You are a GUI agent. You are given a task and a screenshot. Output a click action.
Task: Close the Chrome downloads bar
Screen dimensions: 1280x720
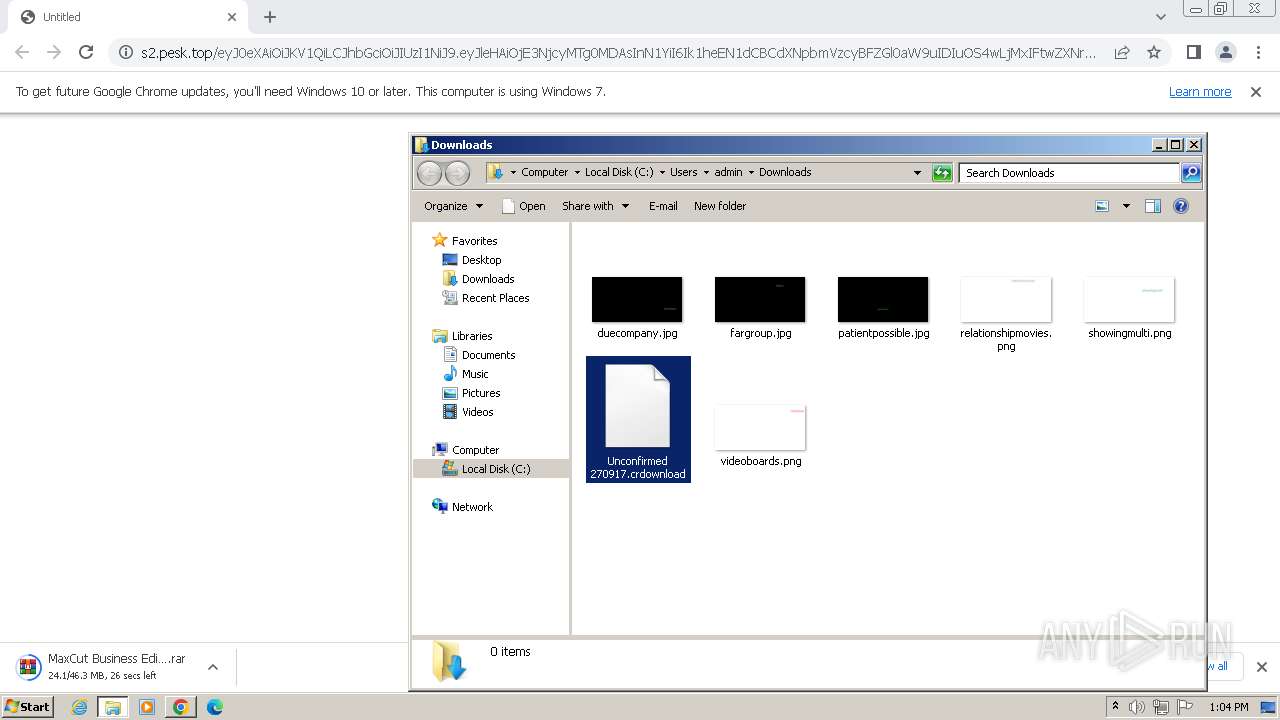[1261, 667]
